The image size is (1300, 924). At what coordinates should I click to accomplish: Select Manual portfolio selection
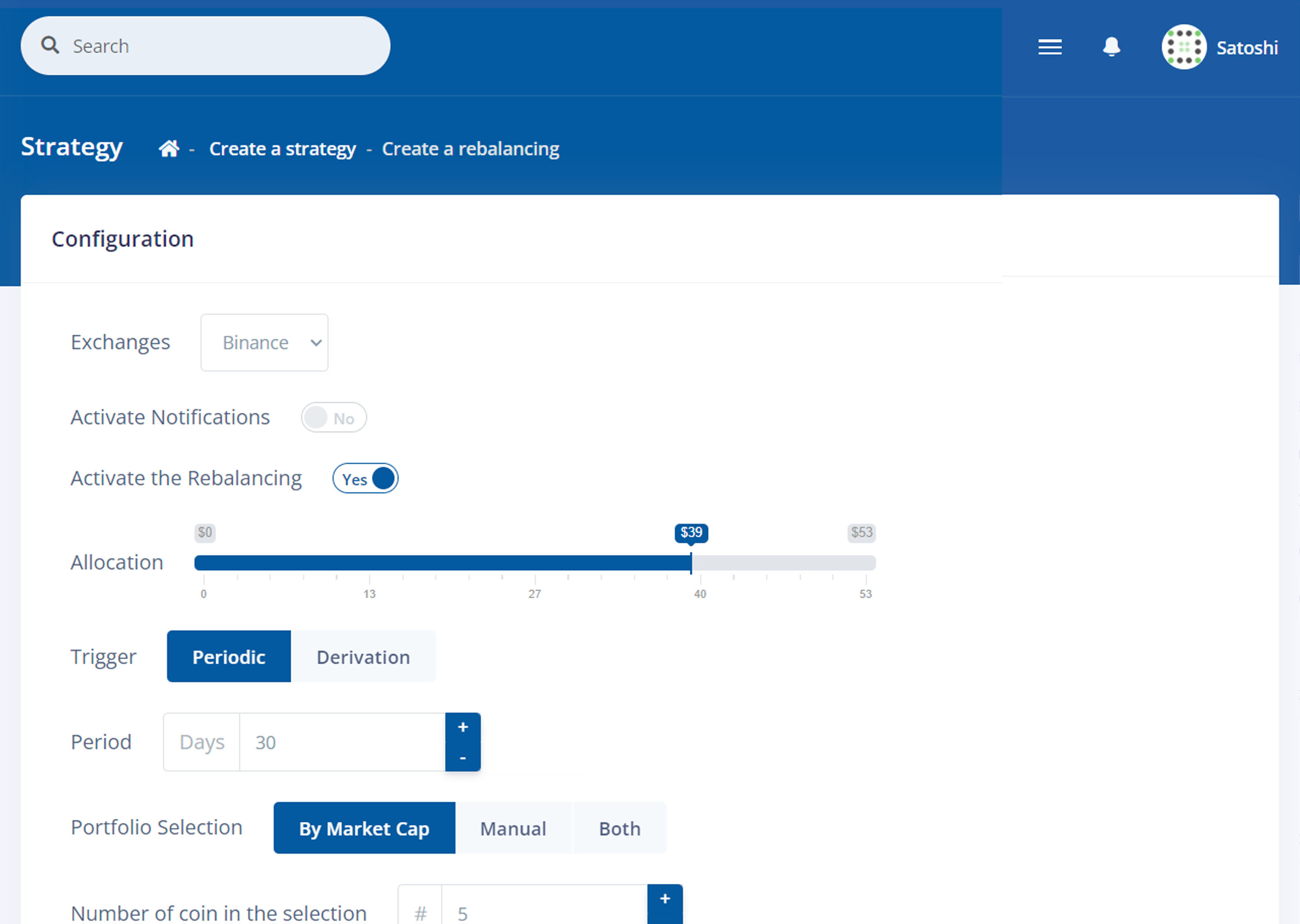coord(513,828)
